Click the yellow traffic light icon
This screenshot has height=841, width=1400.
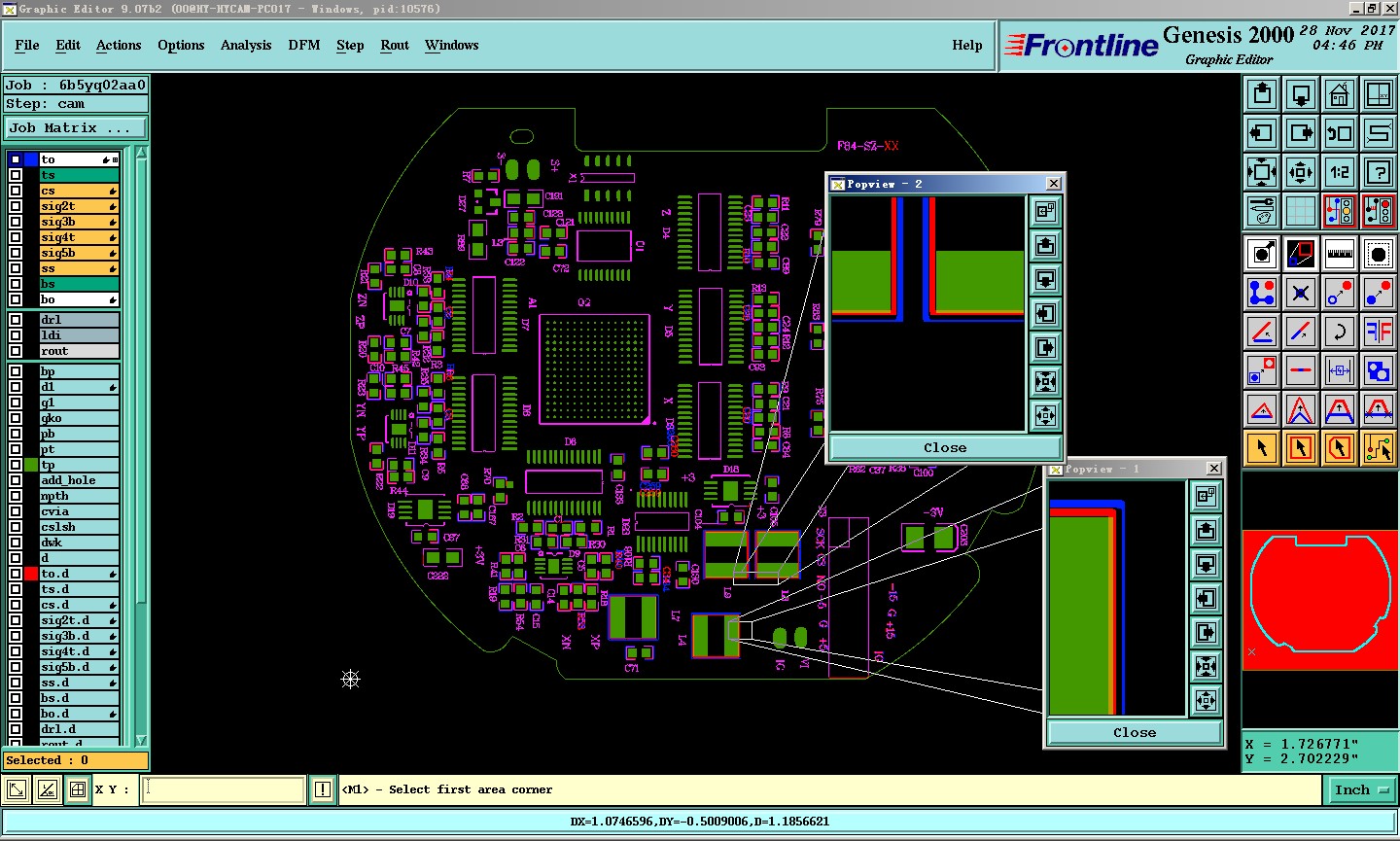[1340, 211]
